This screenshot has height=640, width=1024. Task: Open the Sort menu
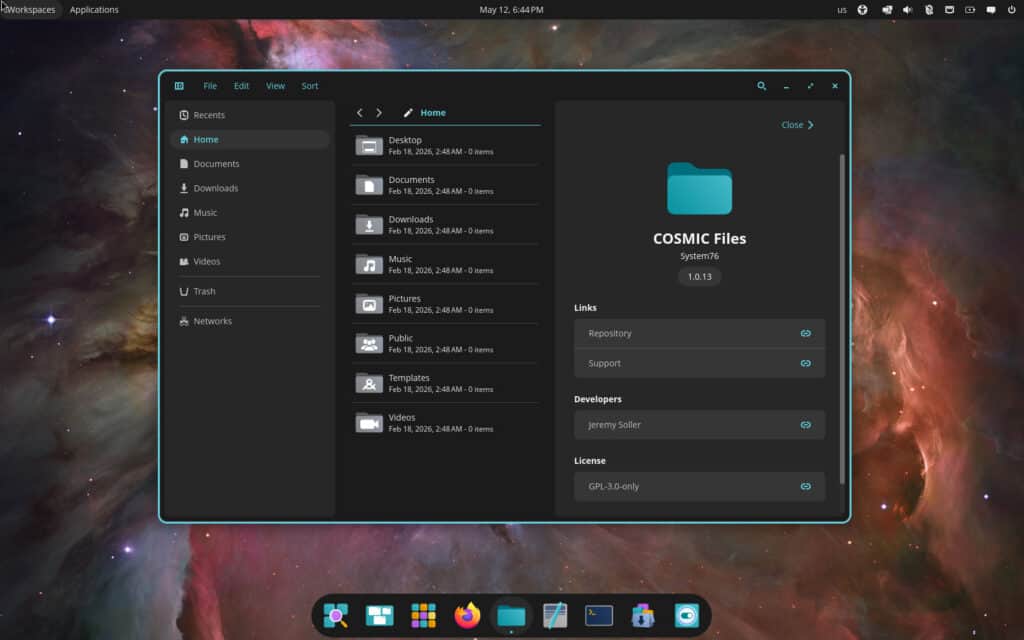click(x=310, y=86)
